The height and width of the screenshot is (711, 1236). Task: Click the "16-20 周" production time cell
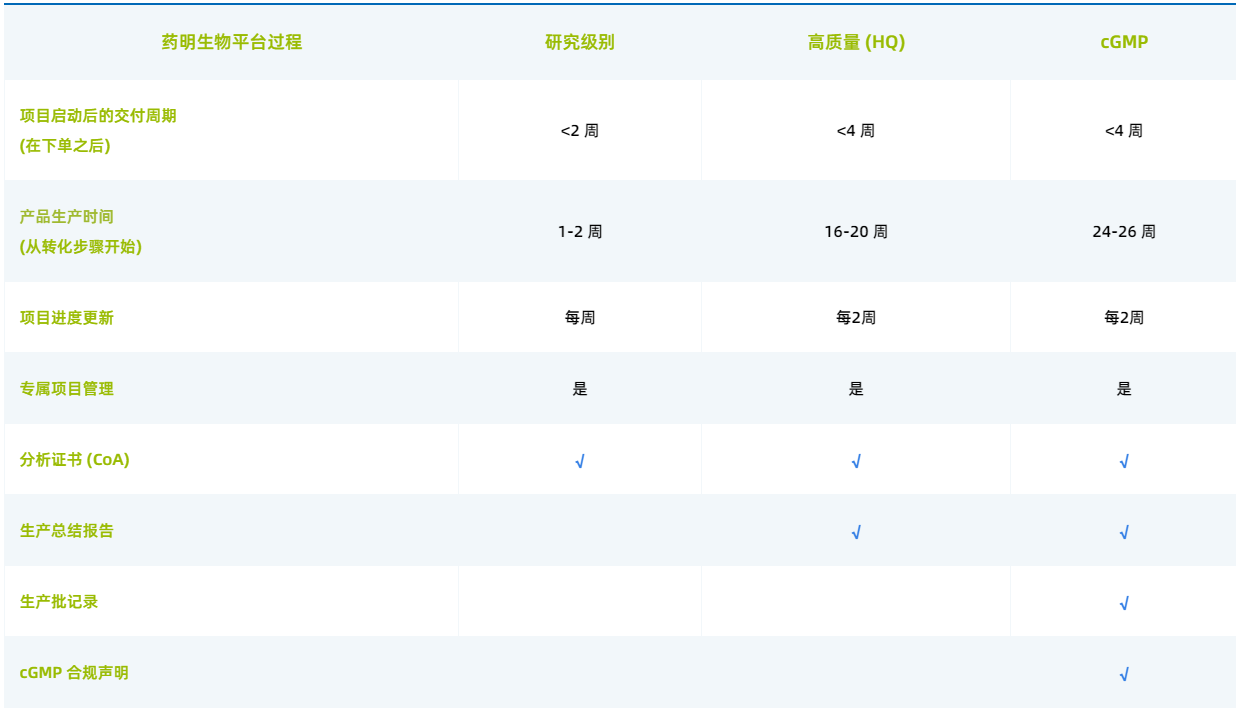point(856,232)
